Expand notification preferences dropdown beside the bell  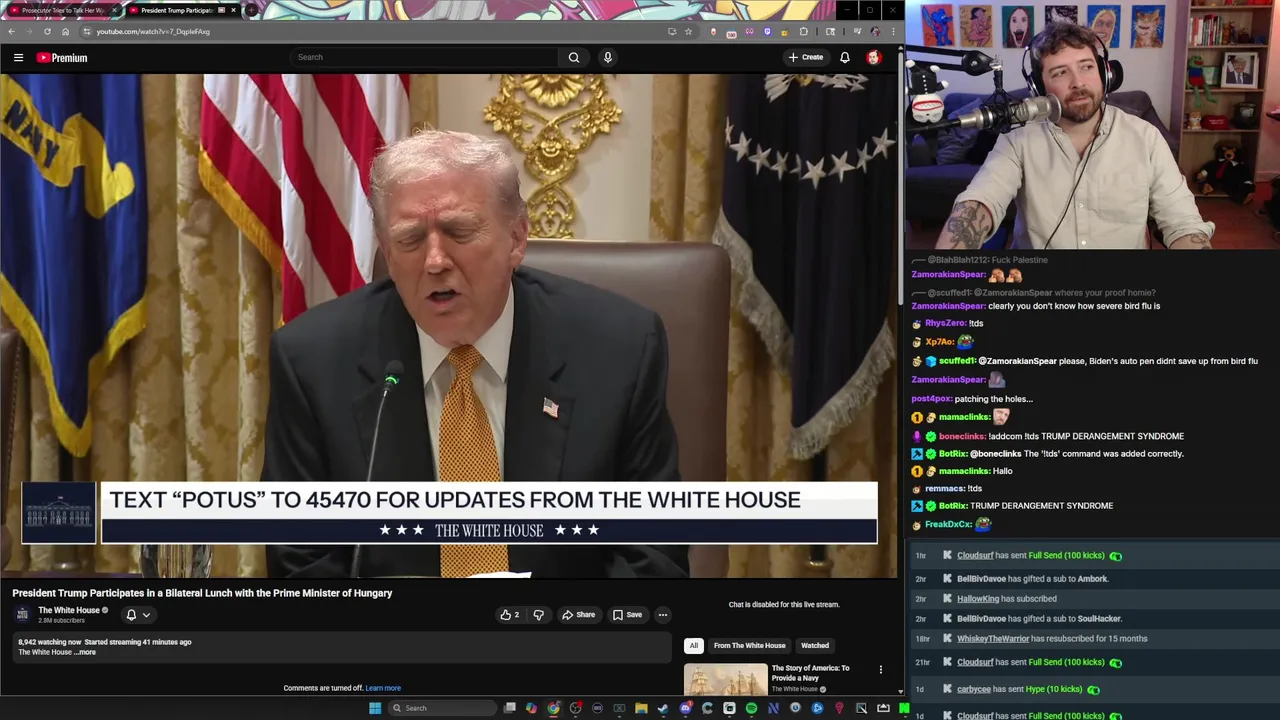point(146,615)
